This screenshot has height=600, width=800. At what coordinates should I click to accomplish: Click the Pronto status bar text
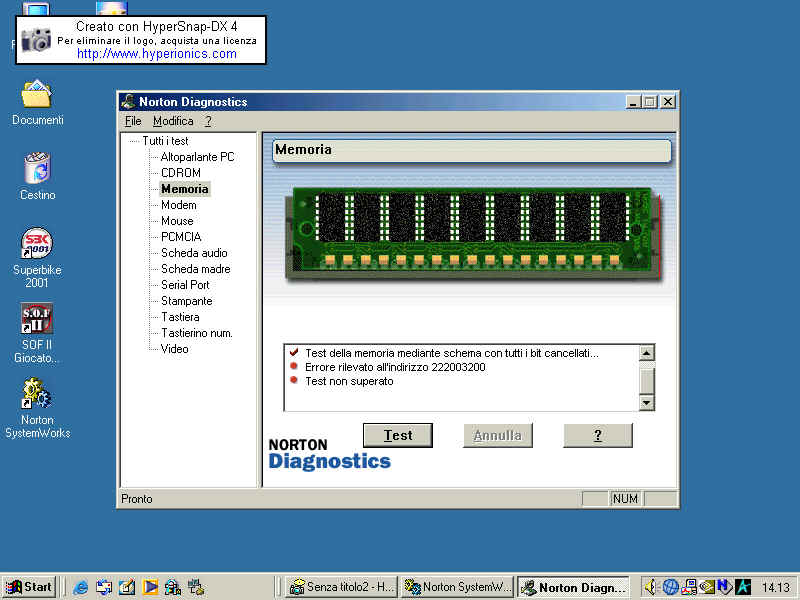pos(137,498)
